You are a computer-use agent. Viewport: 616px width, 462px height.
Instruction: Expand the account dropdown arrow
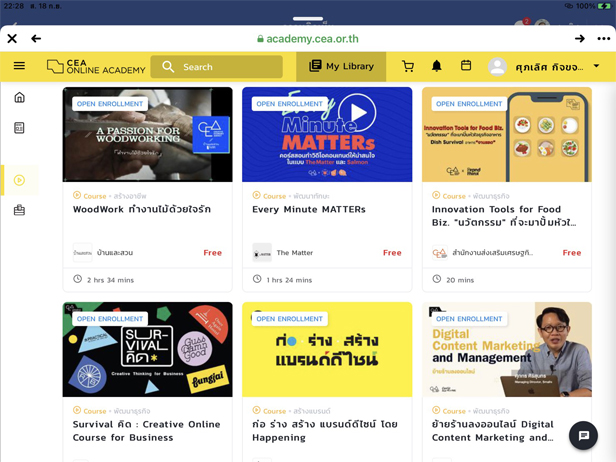pyautogui.click(x=596, y=66)
